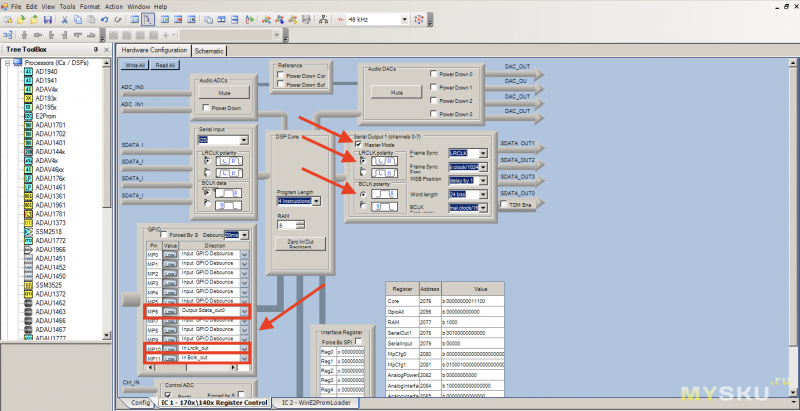The image size is (800, 411).
Task: Click the Audio DACs Mute button
Action: pyautogui.click(x=395, y=92)
